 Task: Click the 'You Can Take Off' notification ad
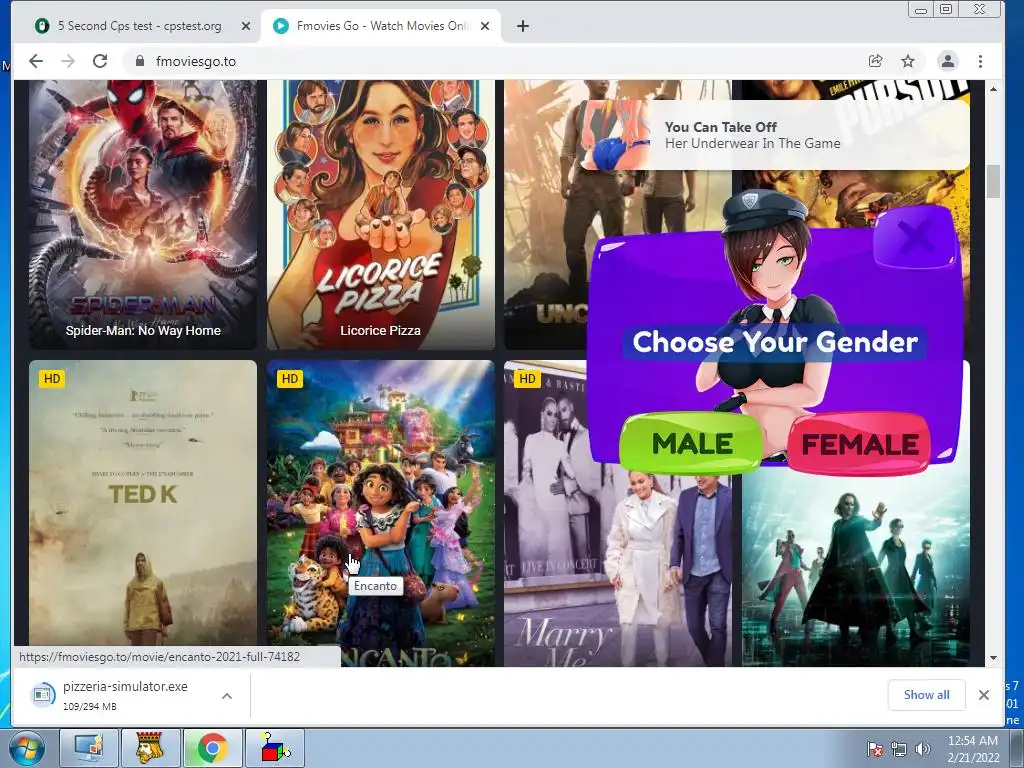tap(774, 135)
